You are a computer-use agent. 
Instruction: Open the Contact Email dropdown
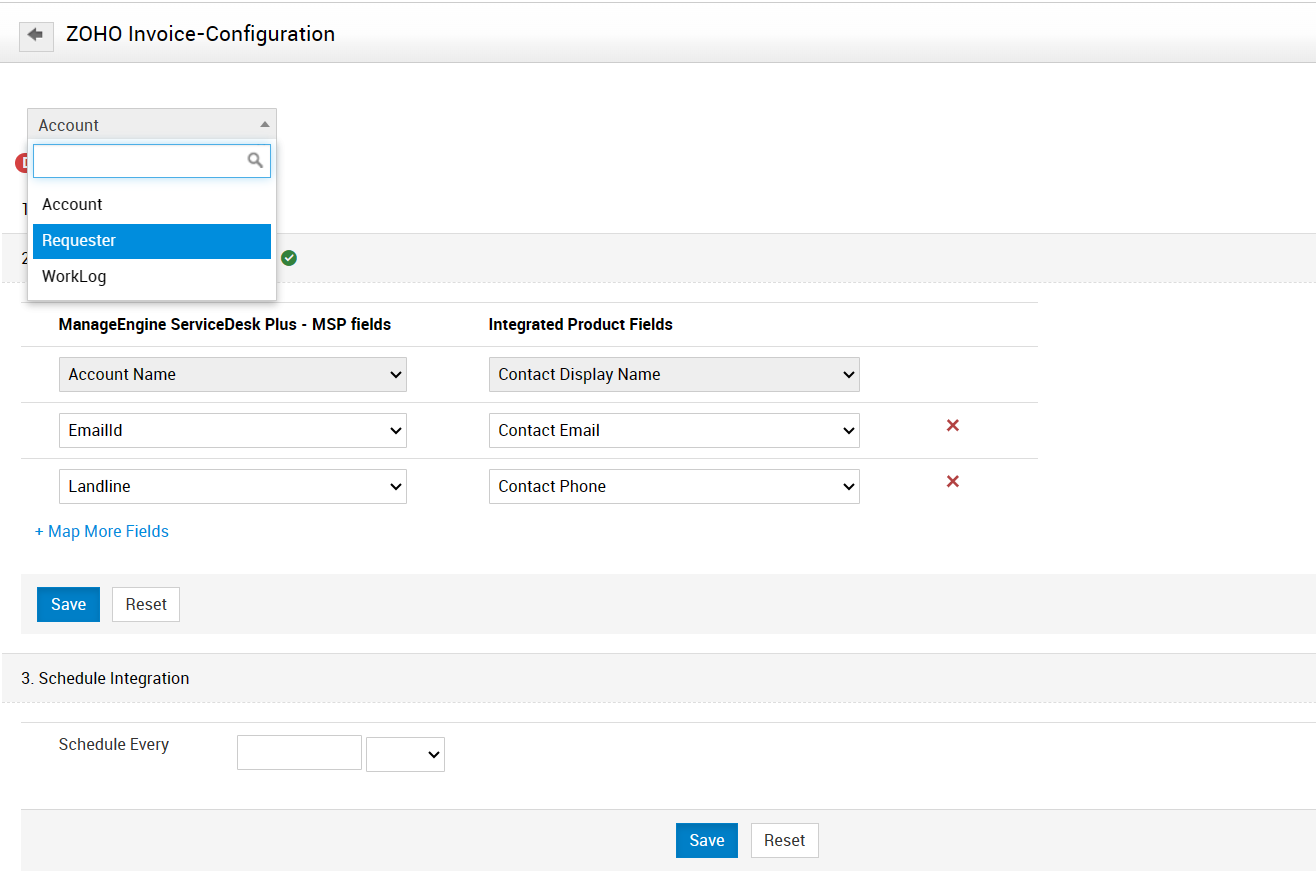tap(673, 431)
